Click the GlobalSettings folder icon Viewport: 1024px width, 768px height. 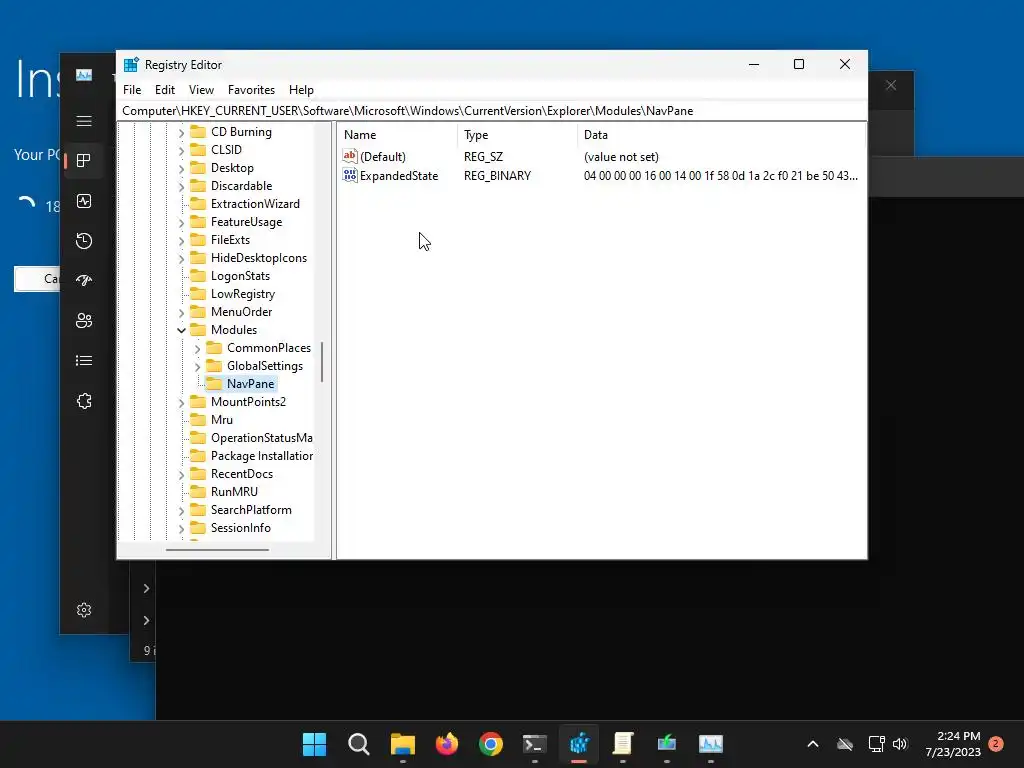[x=214, y=365]
